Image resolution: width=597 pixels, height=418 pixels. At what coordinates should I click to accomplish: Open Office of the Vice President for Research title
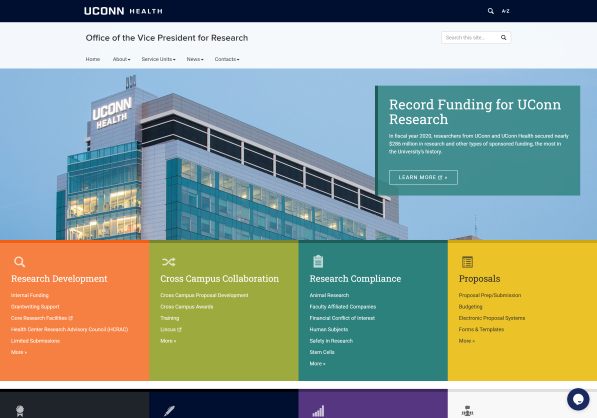point(167,38)
